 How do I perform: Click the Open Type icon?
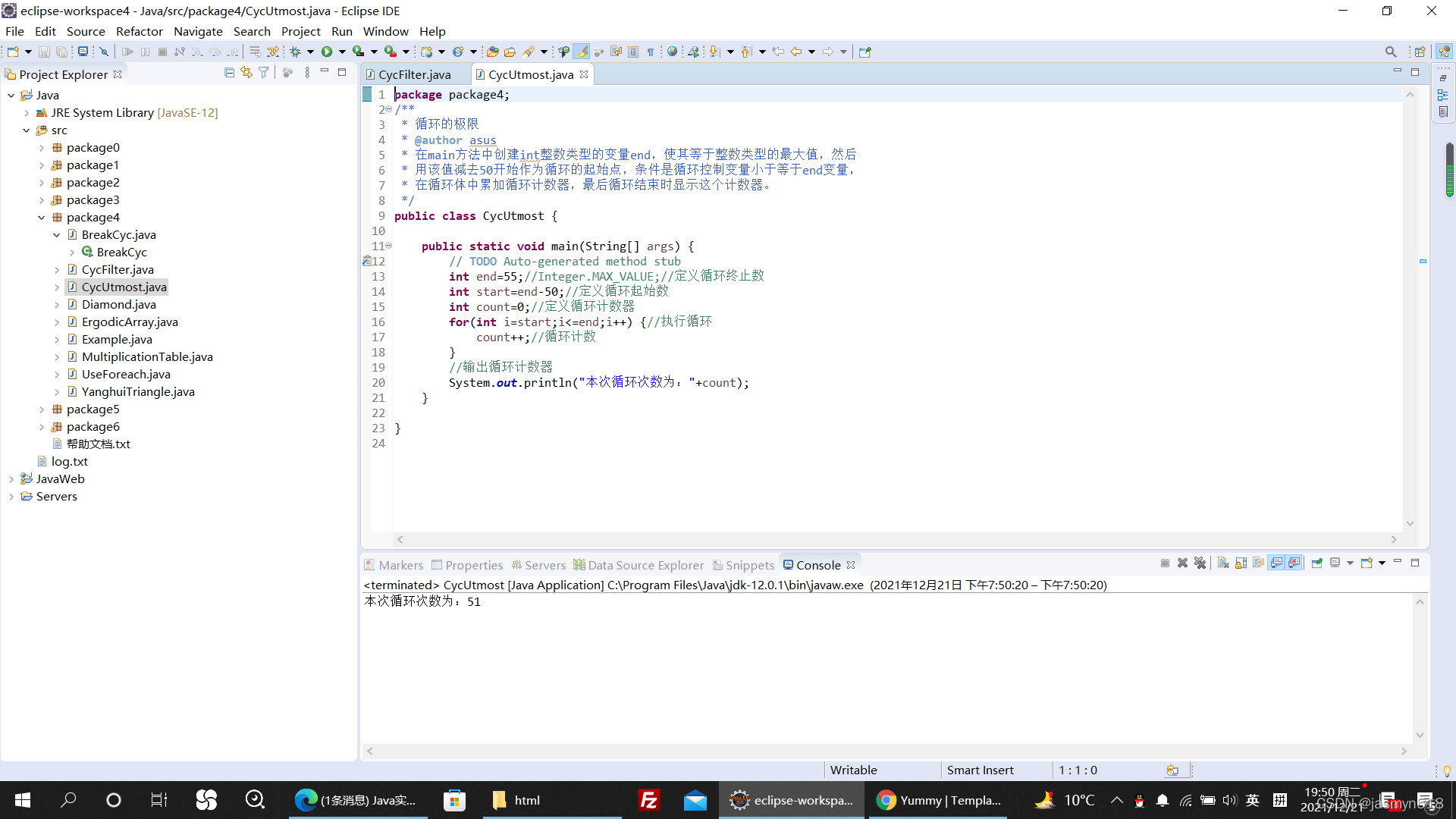click(493, 52)
